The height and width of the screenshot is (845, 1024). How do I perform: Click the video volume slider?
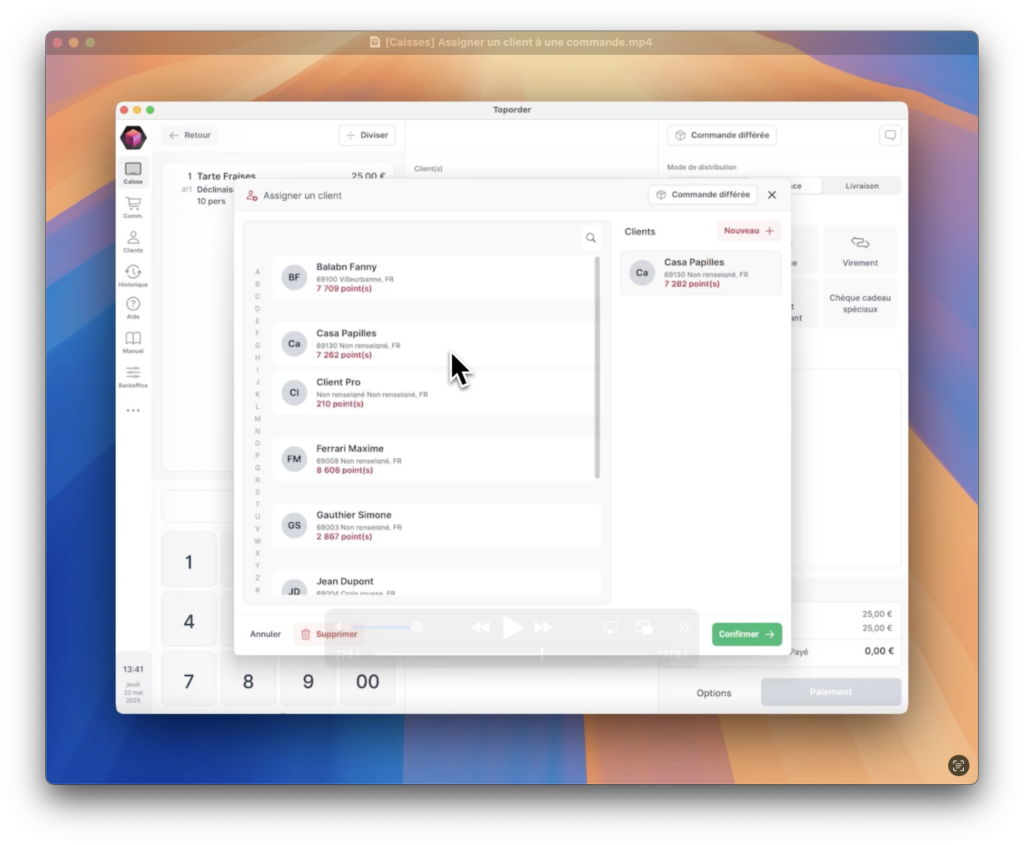coord(385,627)
